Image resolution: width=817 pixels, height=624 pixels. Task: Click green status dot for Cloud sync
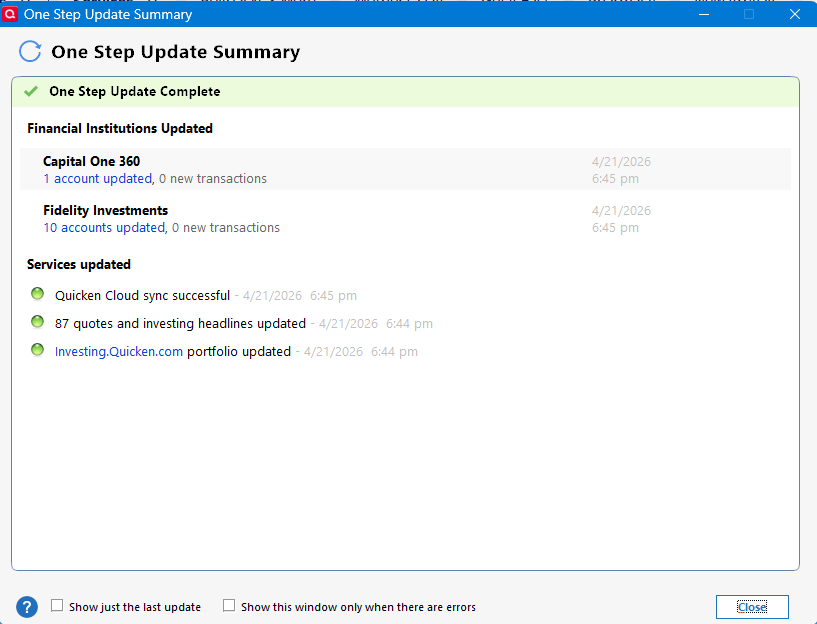38,294
